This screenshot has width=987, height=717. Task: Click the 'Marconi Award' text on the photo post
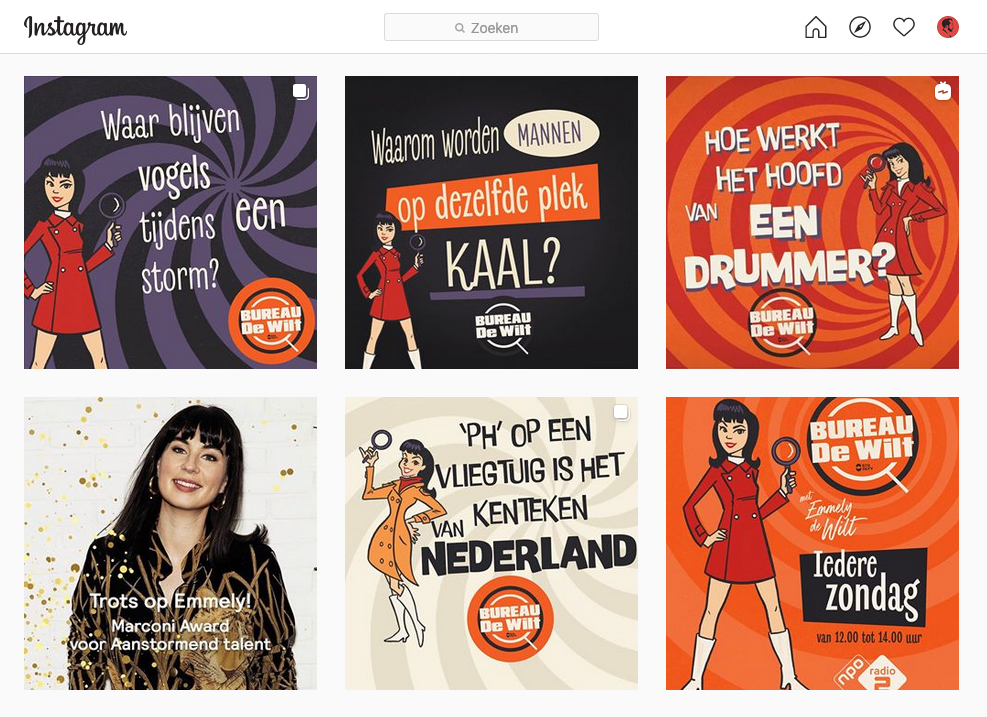(x=170, y=626)
